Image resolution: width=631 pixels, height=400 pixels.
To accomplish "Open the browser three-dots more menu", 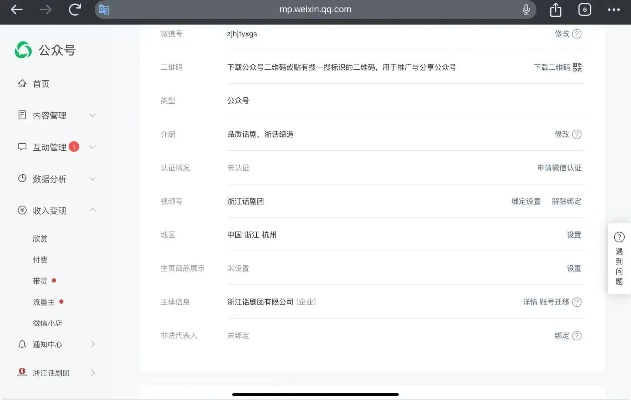I will tap(614, 9).
